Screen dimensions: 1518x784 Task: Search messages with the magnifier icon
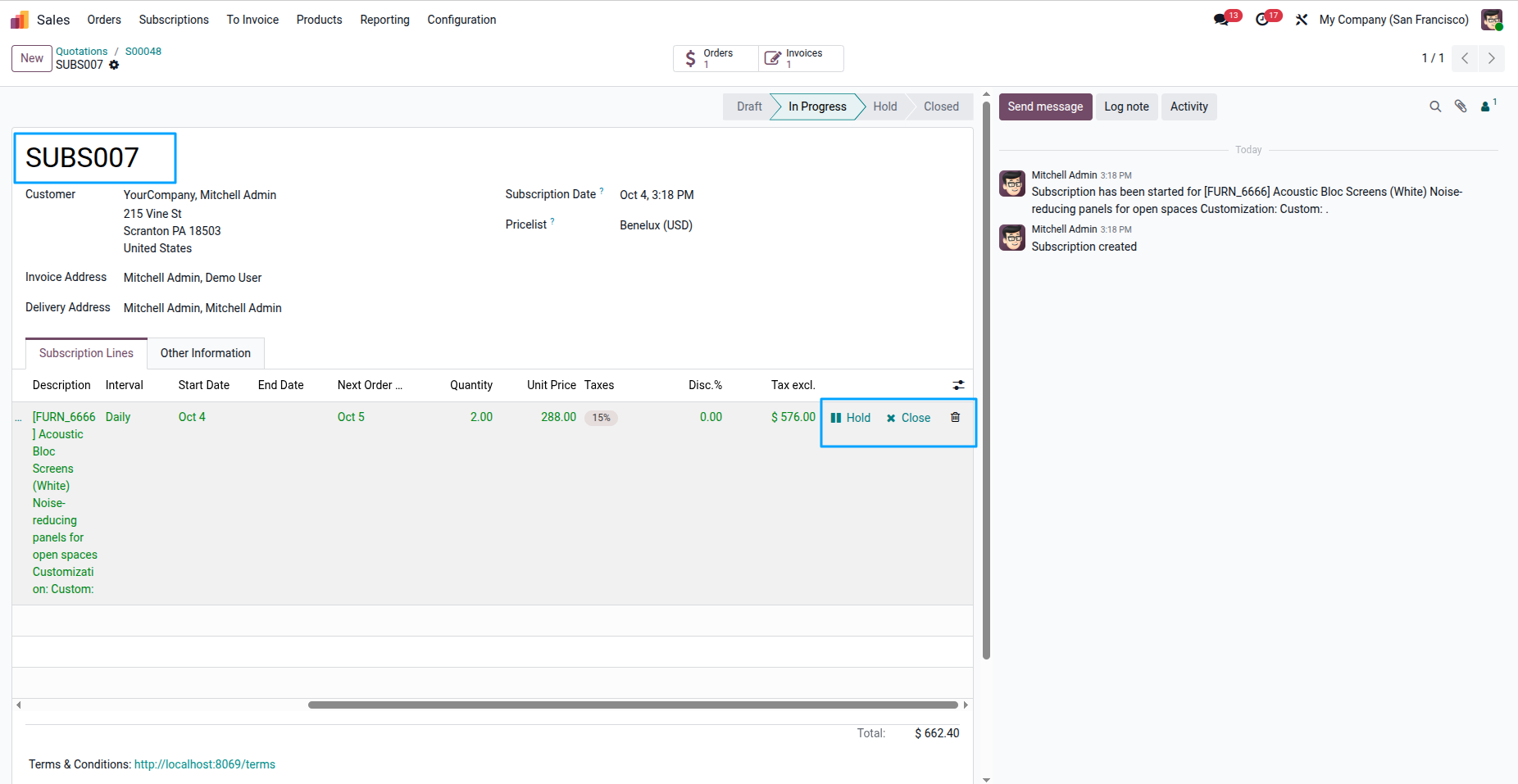click(x=1435, y=106)
